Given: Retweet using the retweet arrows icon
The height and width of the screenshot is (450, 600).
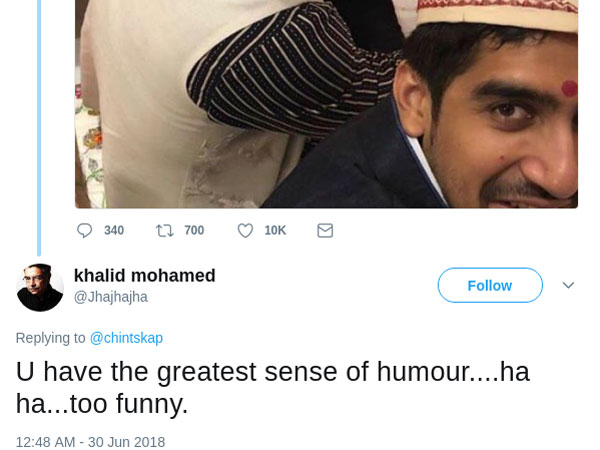Looking at the screenshot, I should pos(165,230).
